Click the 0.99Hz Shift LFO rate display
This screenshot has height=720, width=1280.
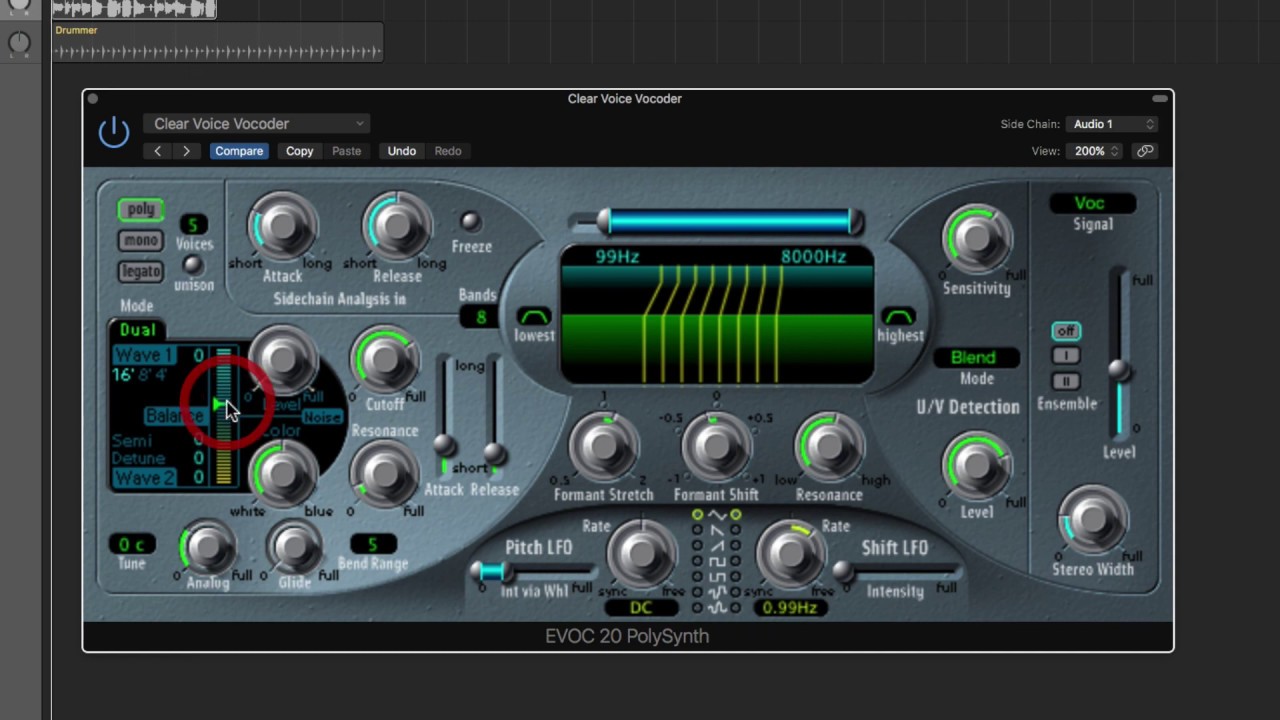(x=789, y=607)
